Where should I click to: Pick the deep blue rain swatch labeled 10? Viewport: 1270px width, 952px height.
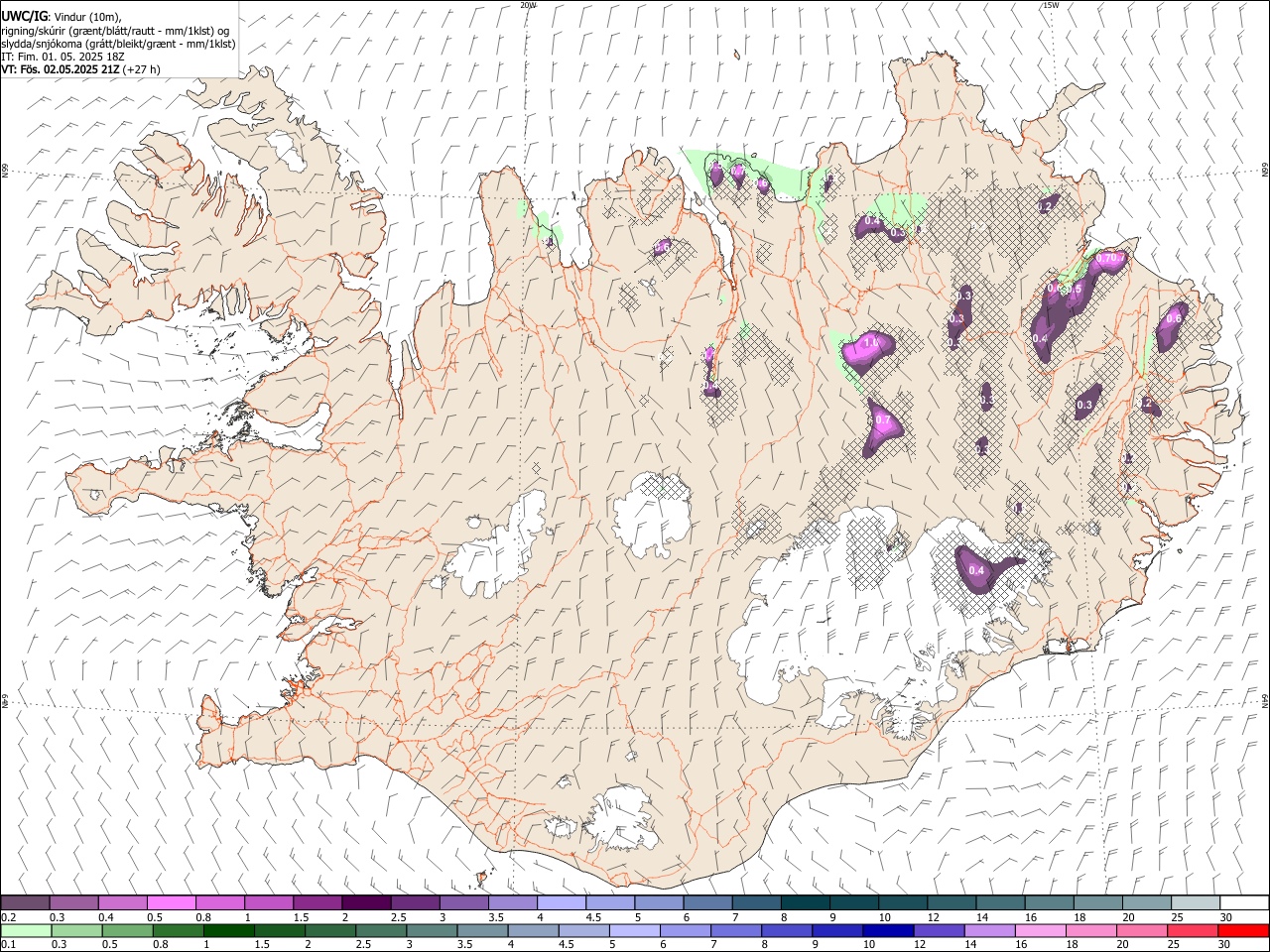pos(888,930)
